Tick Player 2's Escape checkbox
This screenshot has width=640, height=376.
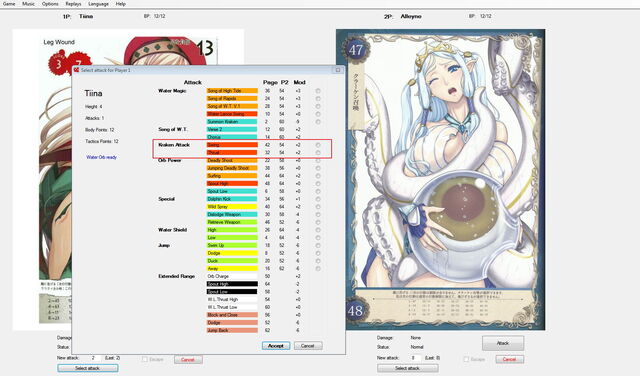(x=466, y=359)
